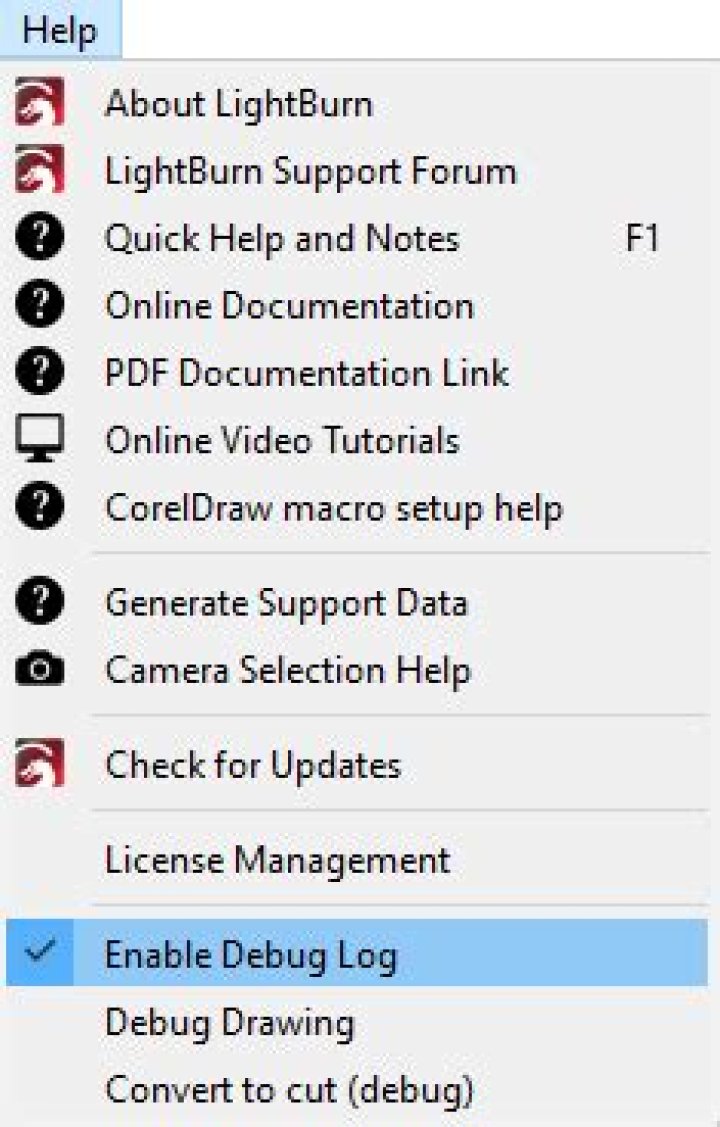
Task: Click the monitor icon for Online Video Tutorials
Action: point(40,440)
